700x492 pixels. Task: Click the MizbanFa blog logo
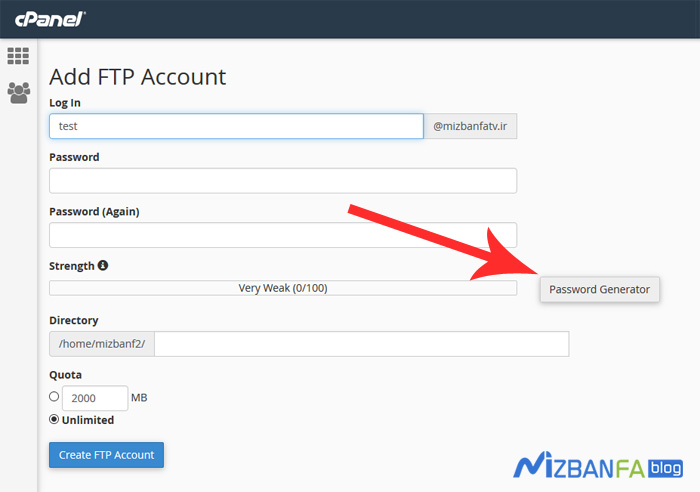pos(598,466)
